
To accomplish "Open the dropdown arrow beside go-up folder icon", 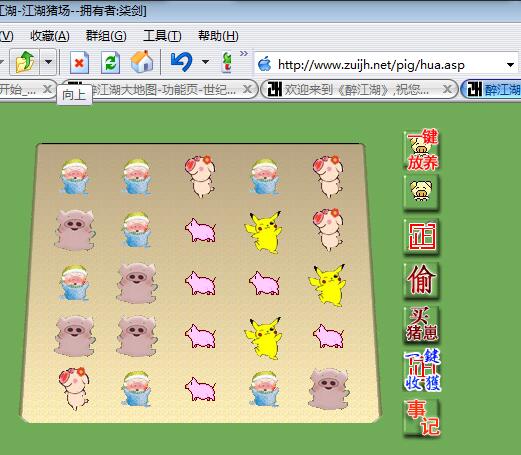I will coord(49,62).
